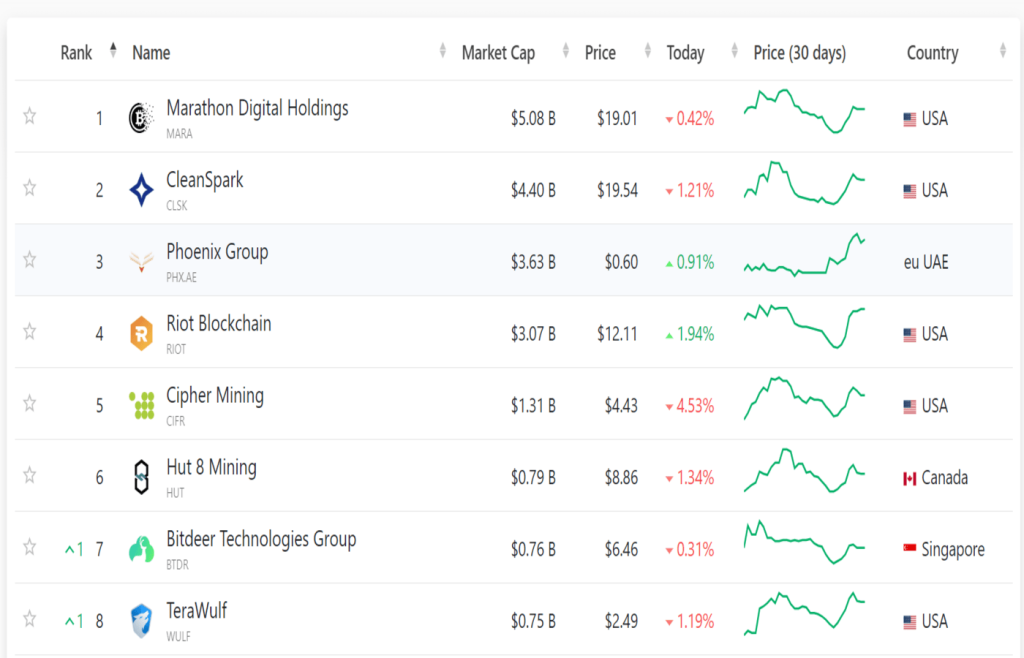
Task: Click the Marathon Digital Holdings logo icon
Action: click(142, 119)
